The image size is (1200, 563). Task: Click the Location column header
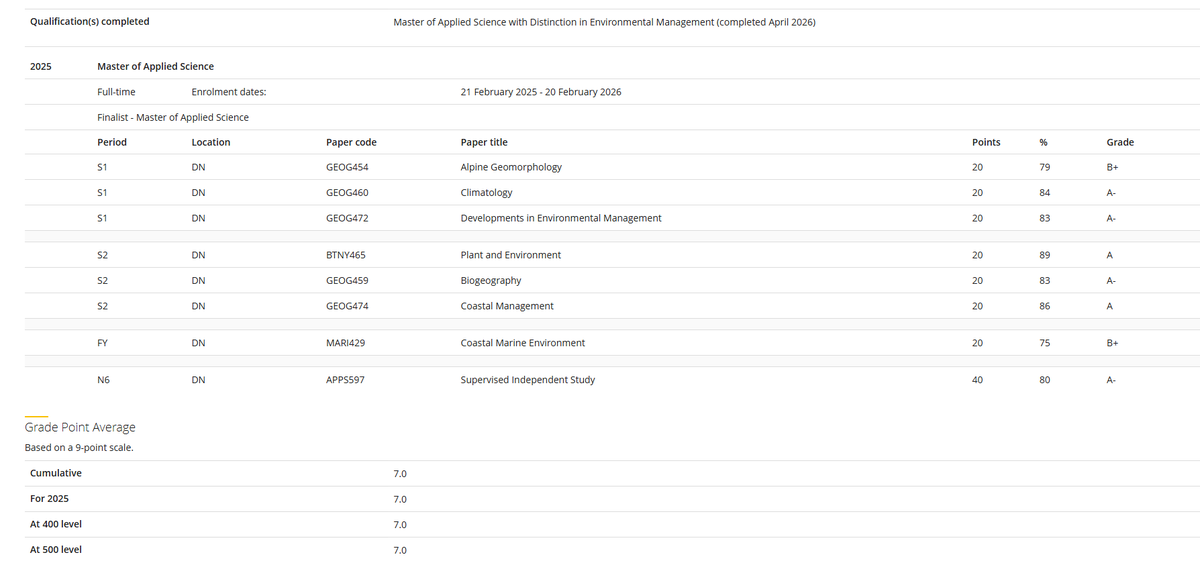click(x=211, y=142)
